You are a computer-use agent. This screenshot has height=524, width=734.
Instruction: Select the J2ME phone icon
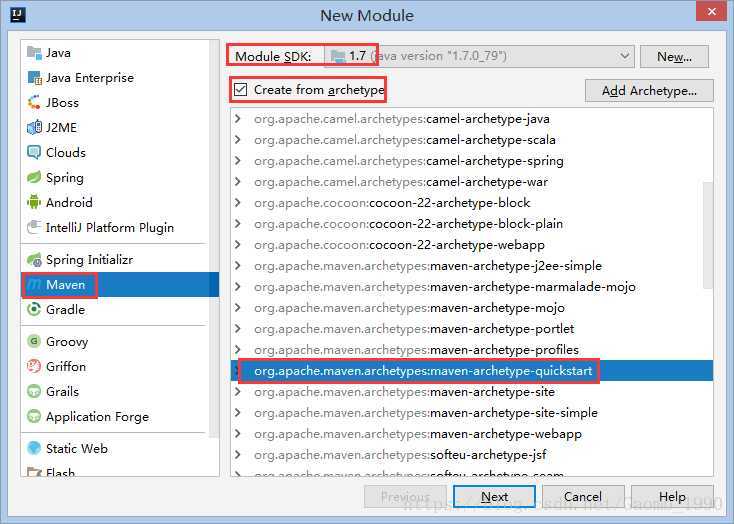click(34, 127)
